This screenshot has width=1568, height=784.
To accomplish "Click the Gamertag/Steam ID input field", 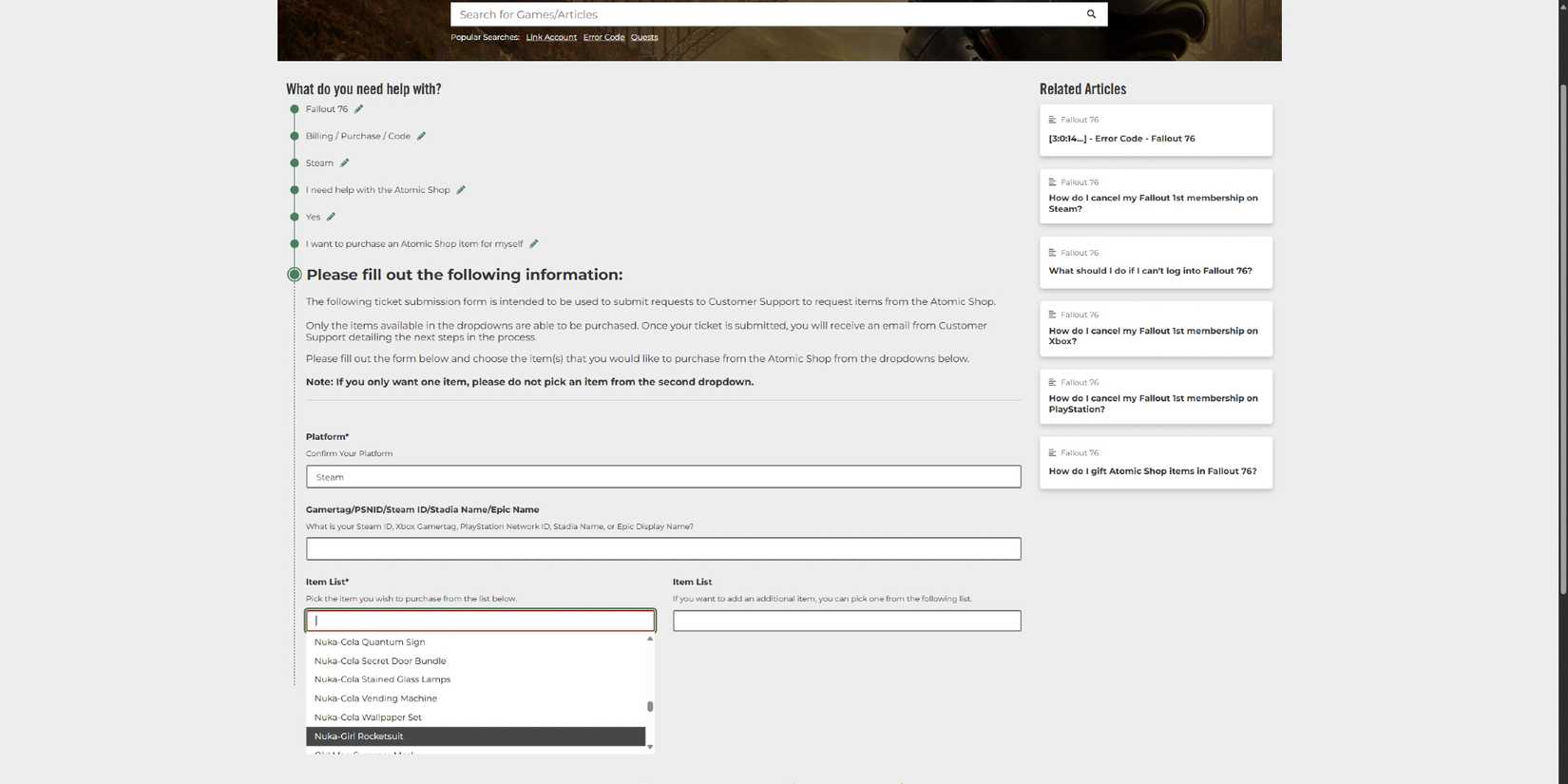I will tap(662, 549).
